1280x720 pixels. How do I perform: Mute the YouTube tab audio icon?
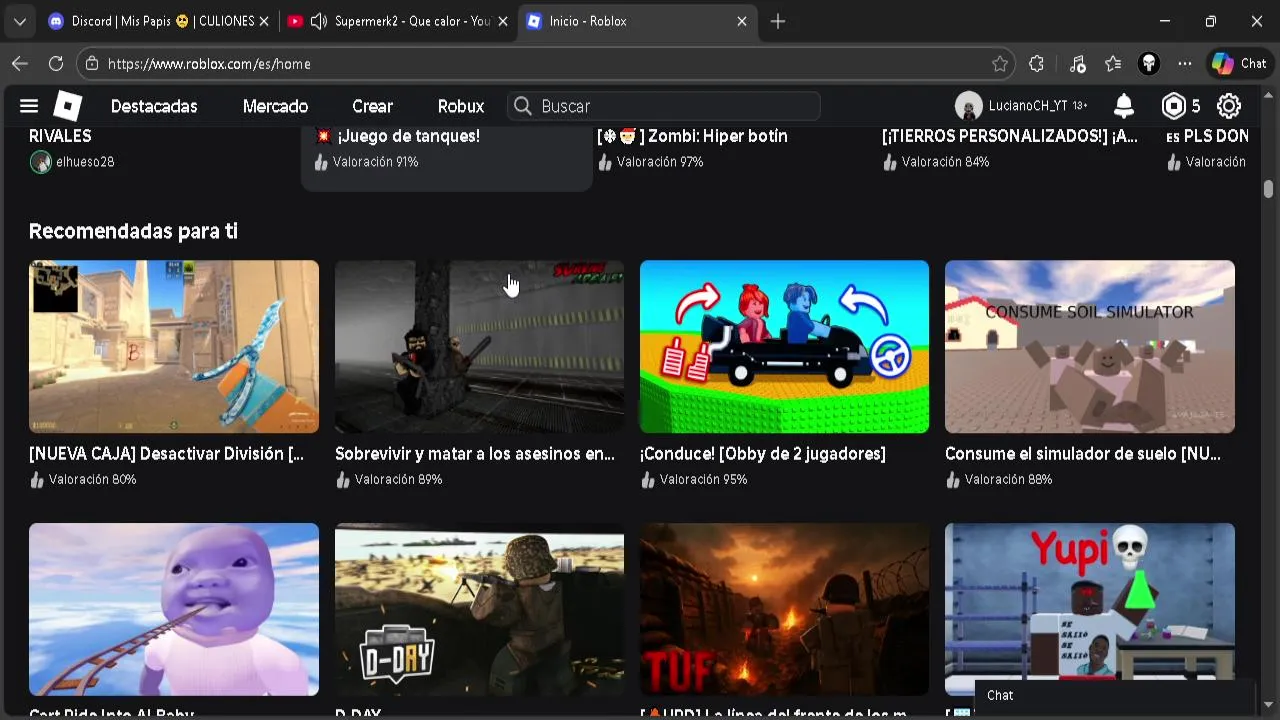coord(319,21)
